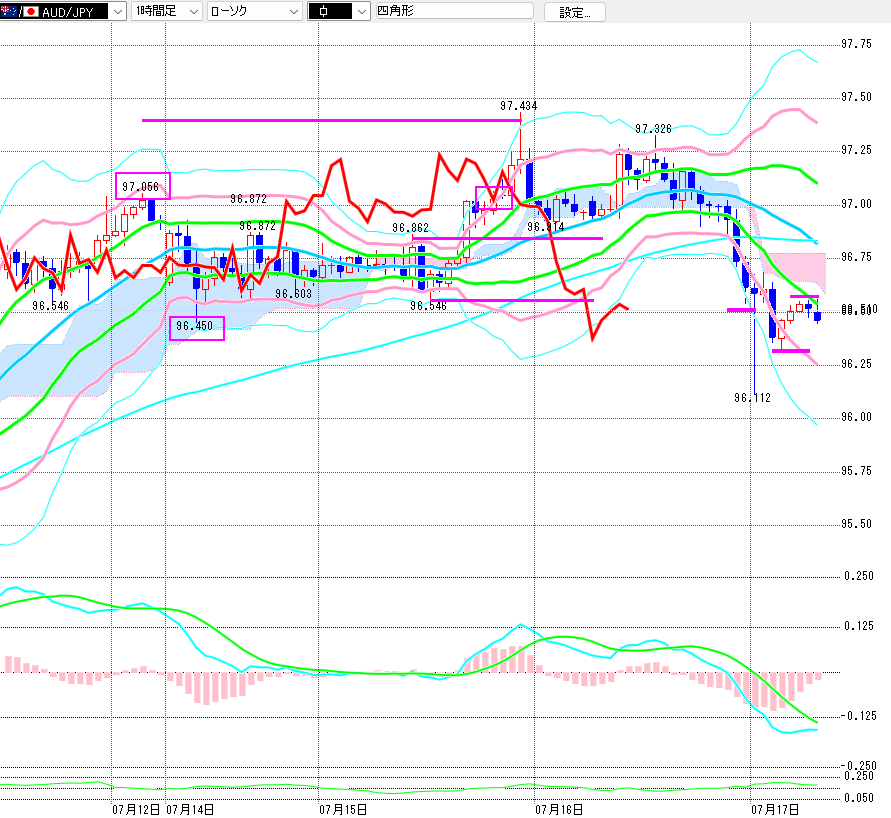Screen dimensions: 891x818
Task: Click the 96.603 price label
Action: coord(293,294)
